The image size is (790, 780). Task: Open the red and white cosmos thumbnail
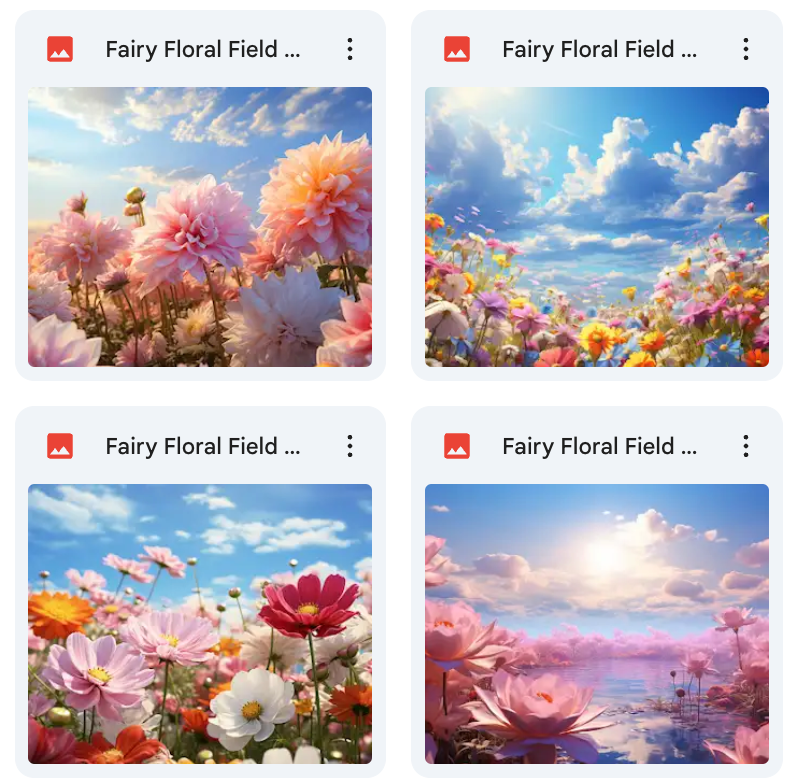pyautogui.click(x=200, y=624)
